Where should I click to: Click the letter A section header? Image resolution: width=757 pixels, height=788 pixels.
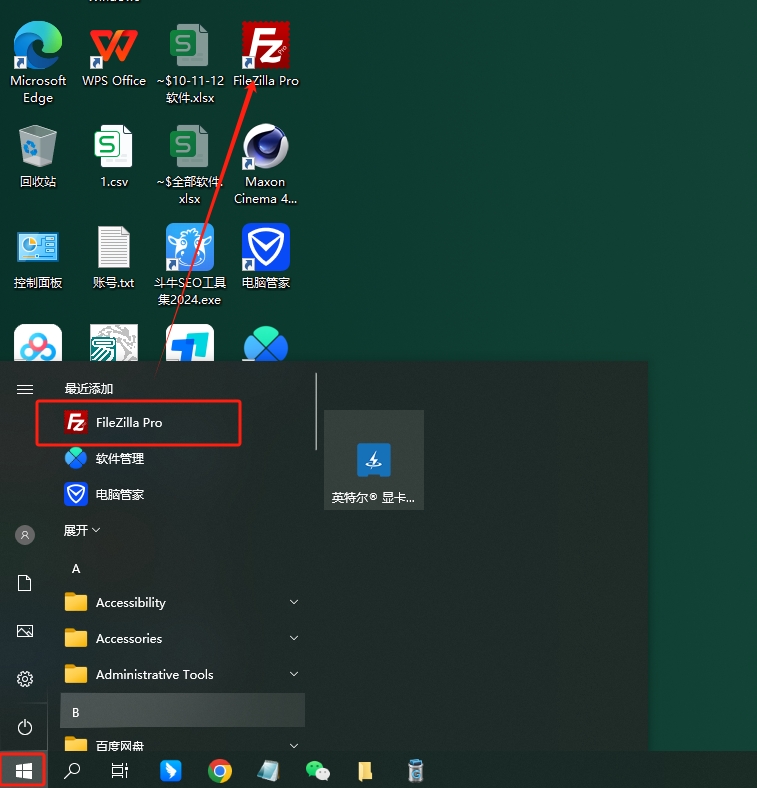[x=76, y=568]
